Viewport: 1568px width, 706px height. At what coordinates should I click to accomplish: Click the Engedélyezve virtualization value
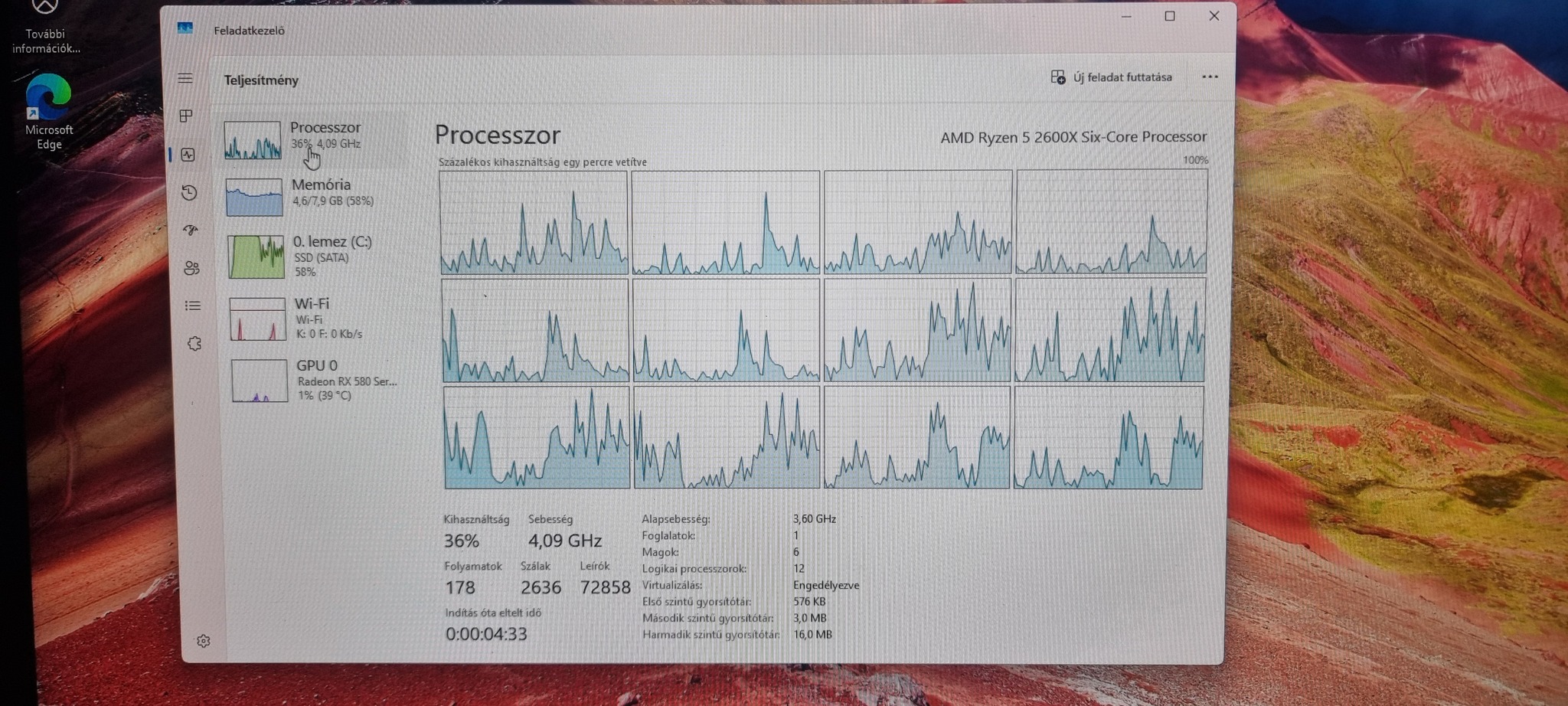(826, 585)
